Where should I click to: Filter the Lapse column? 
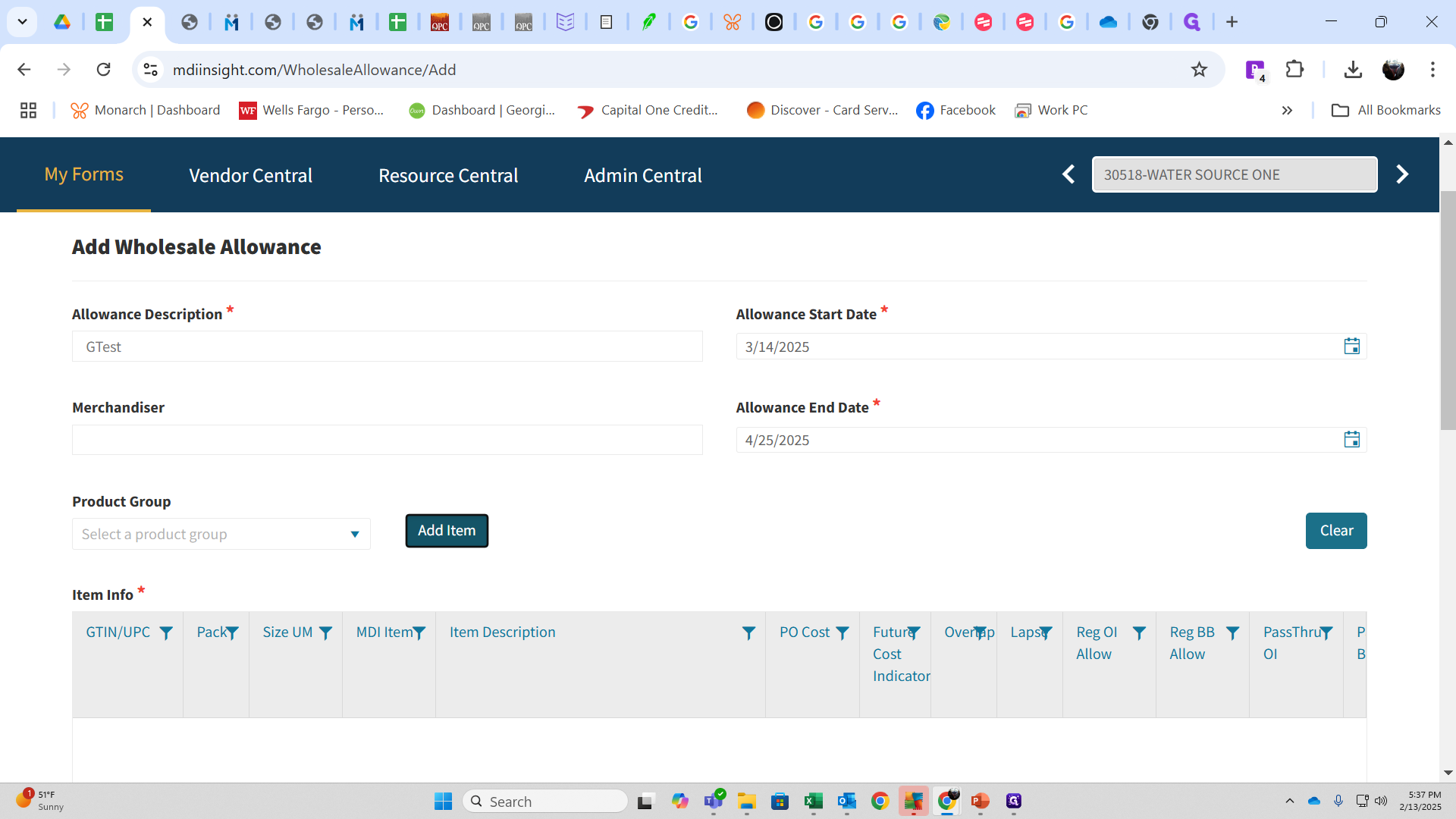pos(1046,633)
